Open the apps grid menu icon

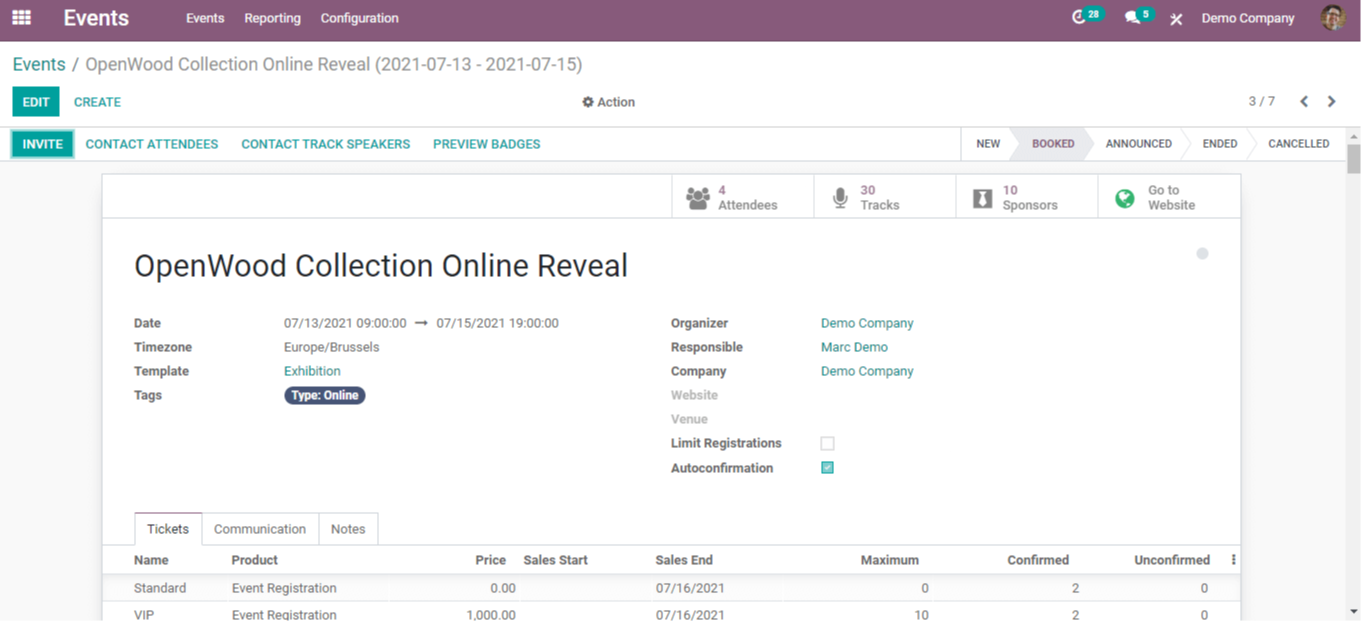pos(21,18)
